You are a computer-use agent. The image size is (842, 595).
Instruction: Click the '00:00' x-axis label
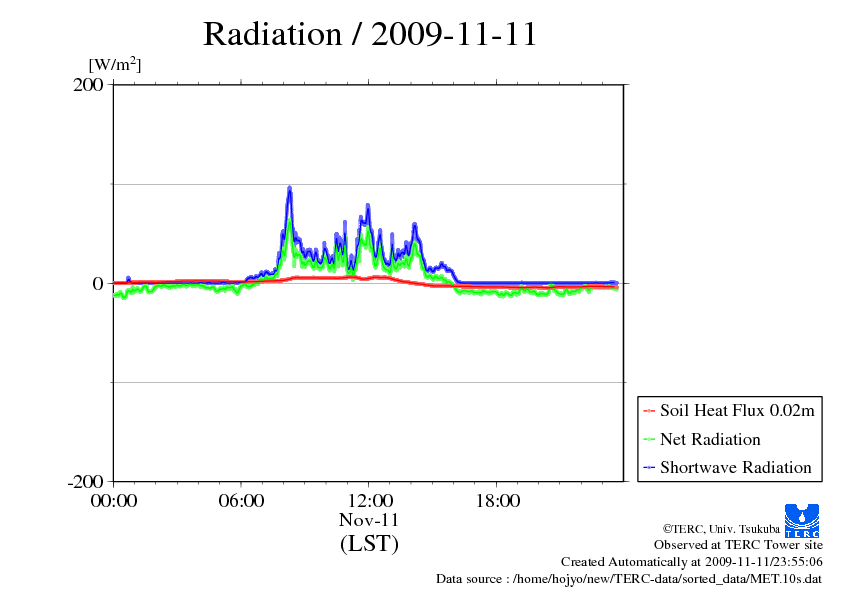click(114, 501)
